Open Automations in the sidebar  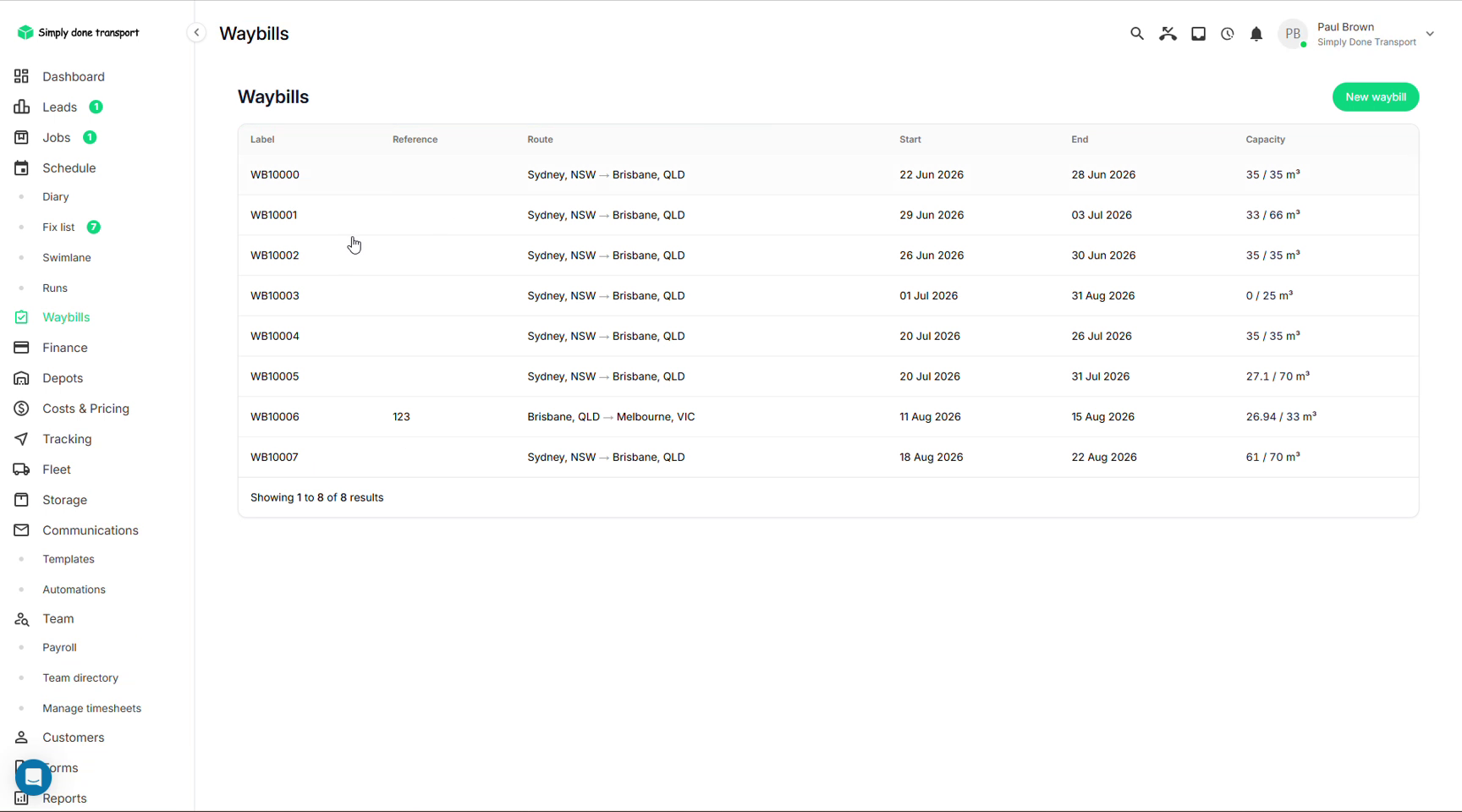(74, 590)
